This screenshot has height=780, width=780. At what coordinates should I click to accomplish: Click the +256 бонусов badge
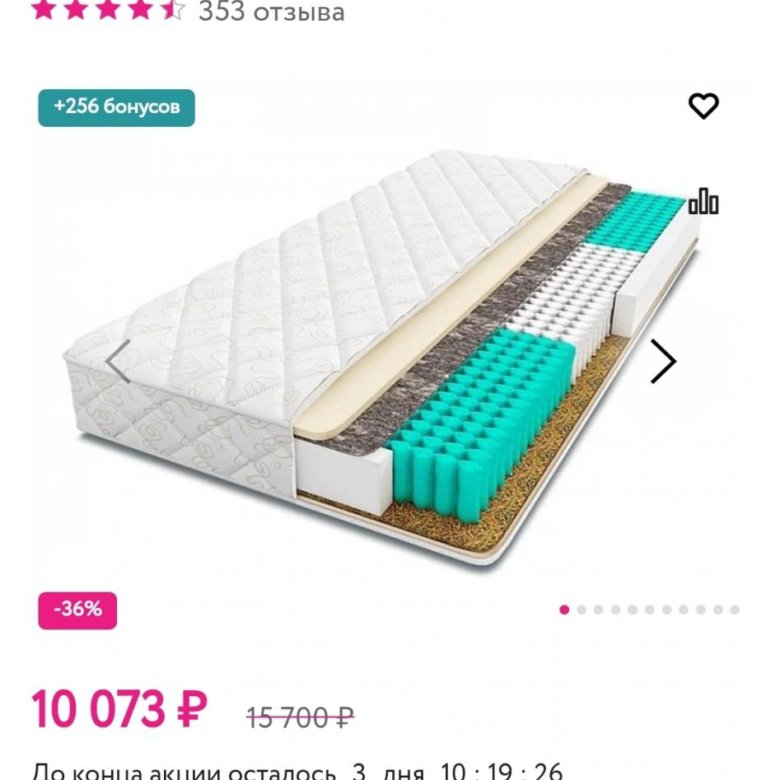pyautogui.click(x=116, y=108)
